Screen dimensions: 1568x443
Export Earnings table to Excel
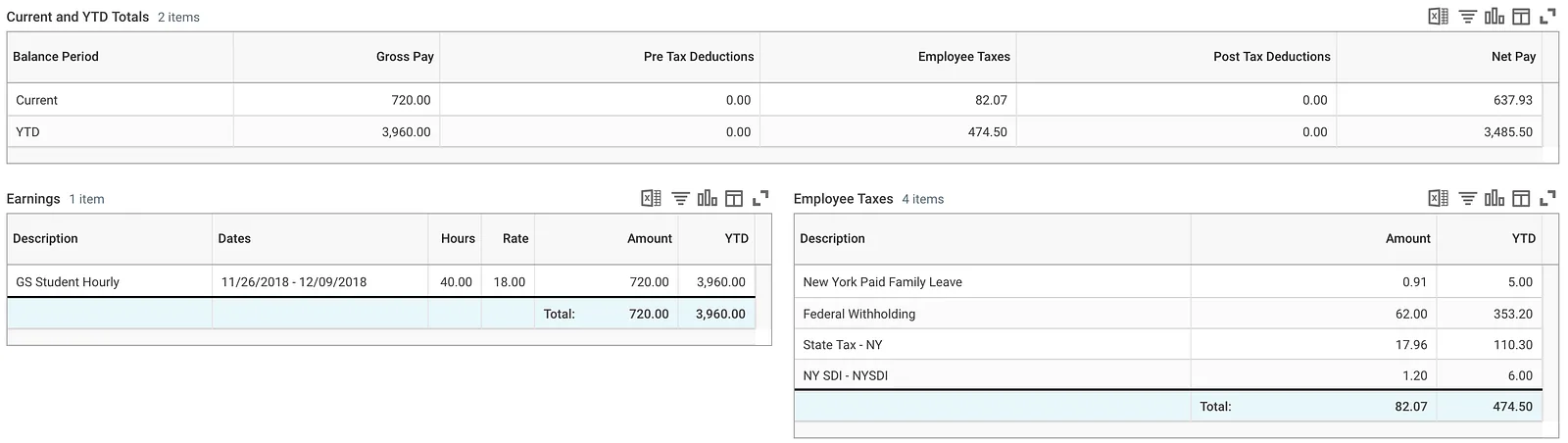pos(651,198)
